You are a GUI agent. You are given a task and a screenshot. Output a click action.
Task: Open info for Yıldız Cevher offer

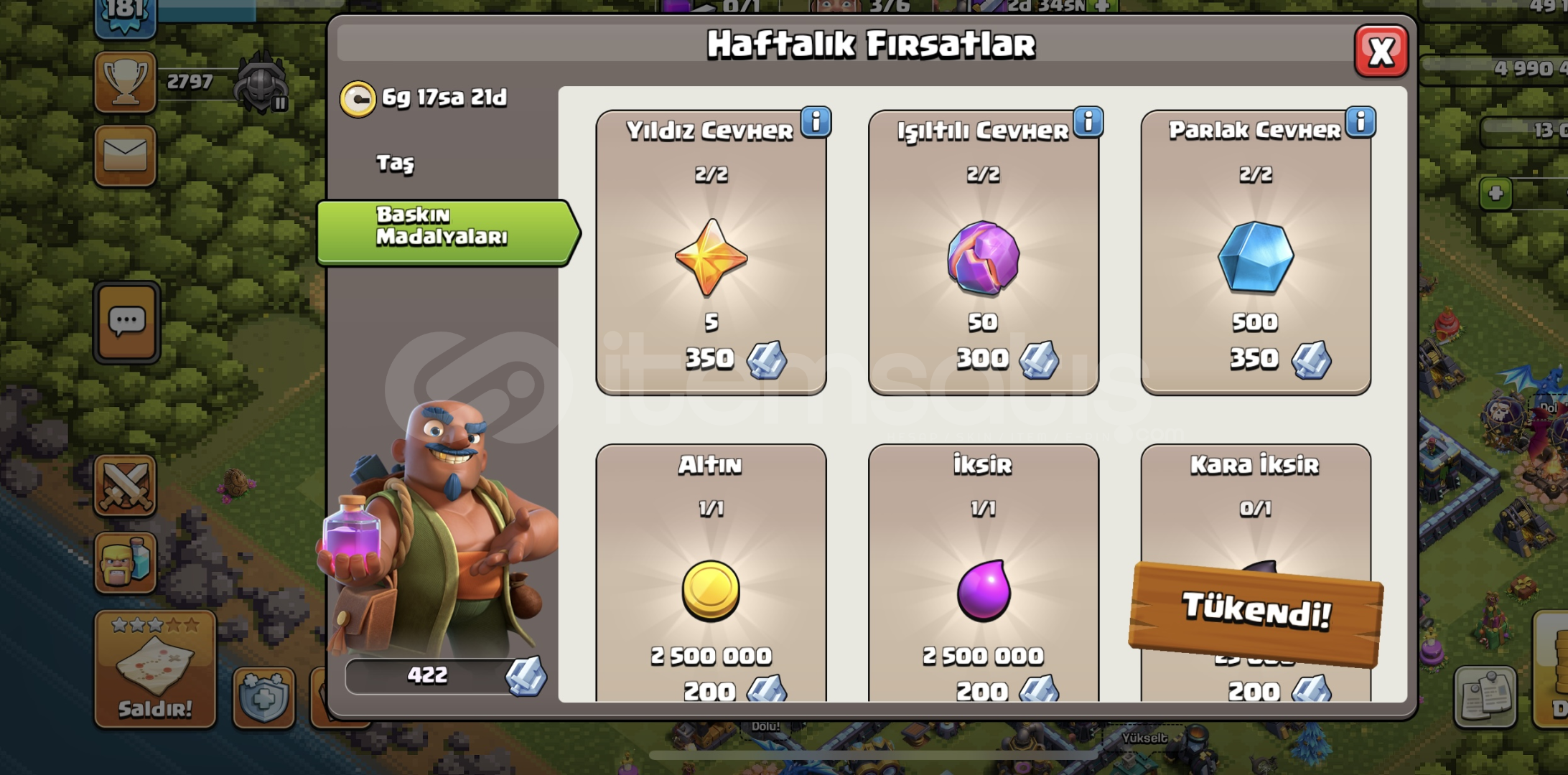[816, 123]
